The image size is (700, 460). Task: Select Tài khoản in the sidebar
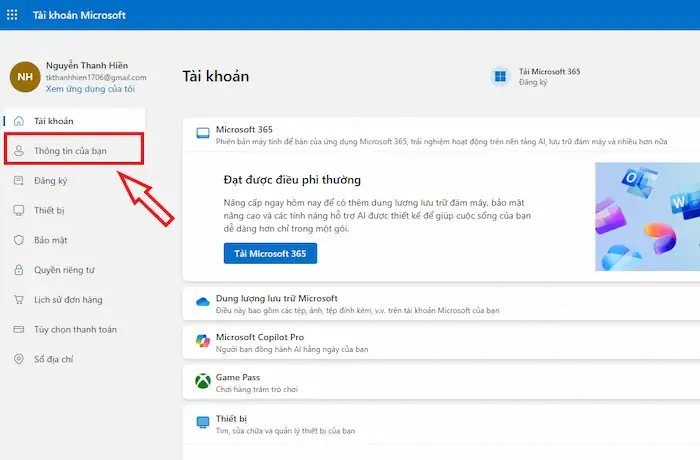tap(74, 121)
